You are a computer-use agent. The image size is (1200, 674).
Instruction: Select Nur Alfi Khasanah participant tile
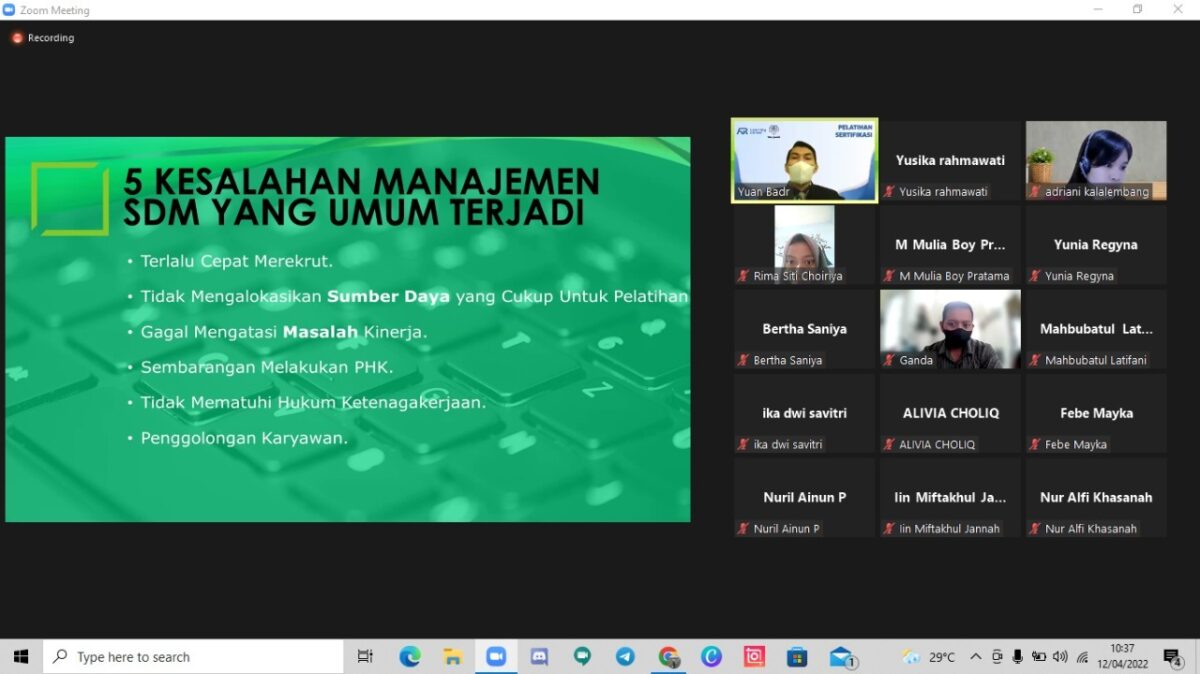[x=1096, y=497]
